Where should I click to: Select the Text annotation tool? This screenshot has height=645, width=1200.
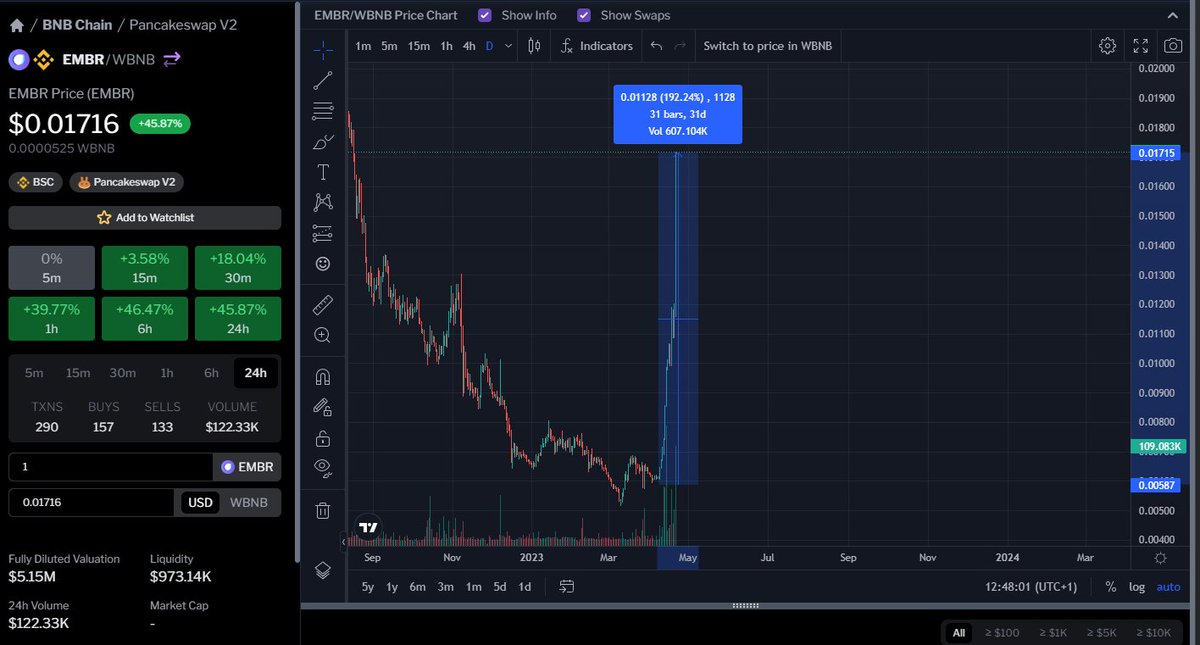tap(323, 172)
